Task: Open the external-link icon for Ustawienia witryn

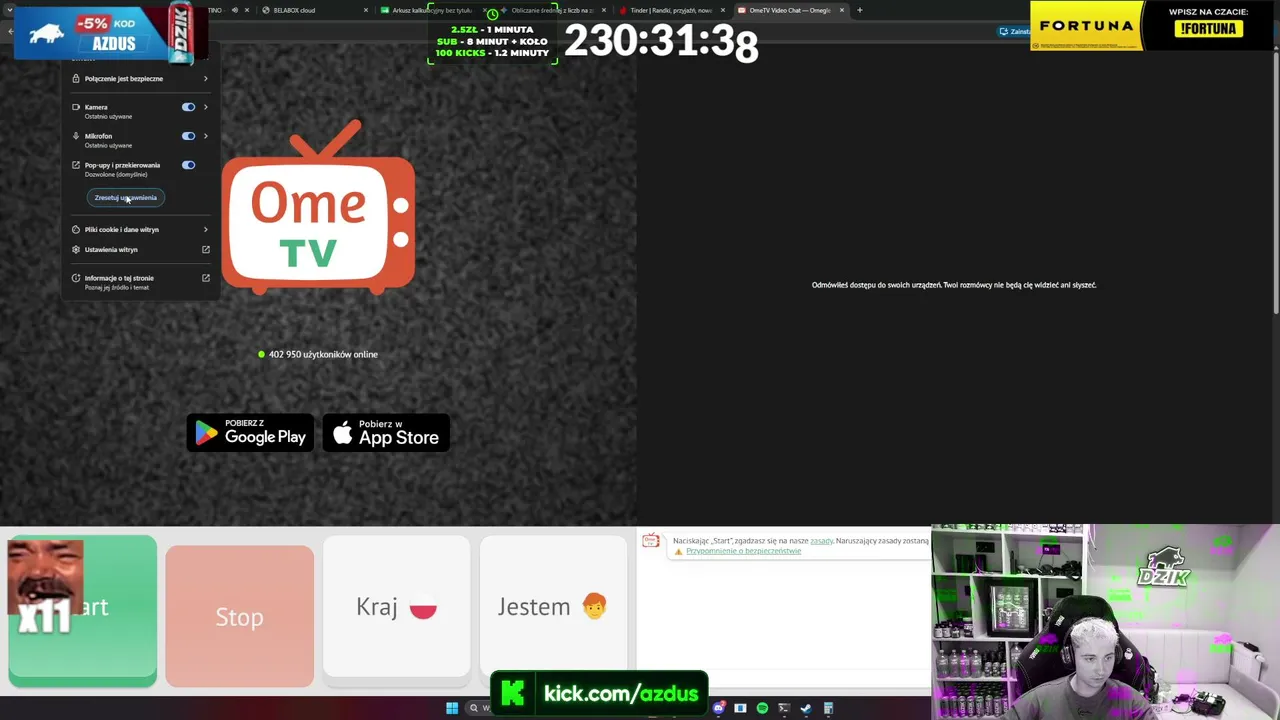Action: pyautogui.click(x=206, y=249)
